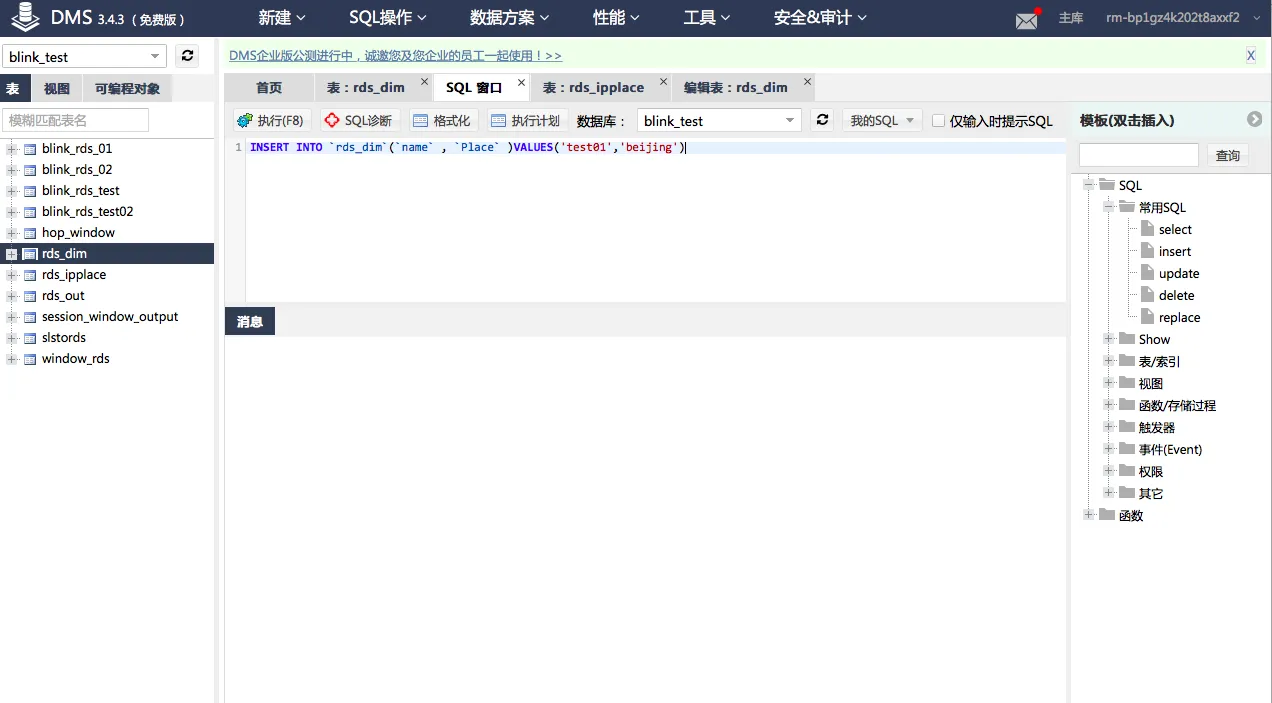Open the 安全&审计 menu
The image size is (1272, 703).
[x=820, y=18]
